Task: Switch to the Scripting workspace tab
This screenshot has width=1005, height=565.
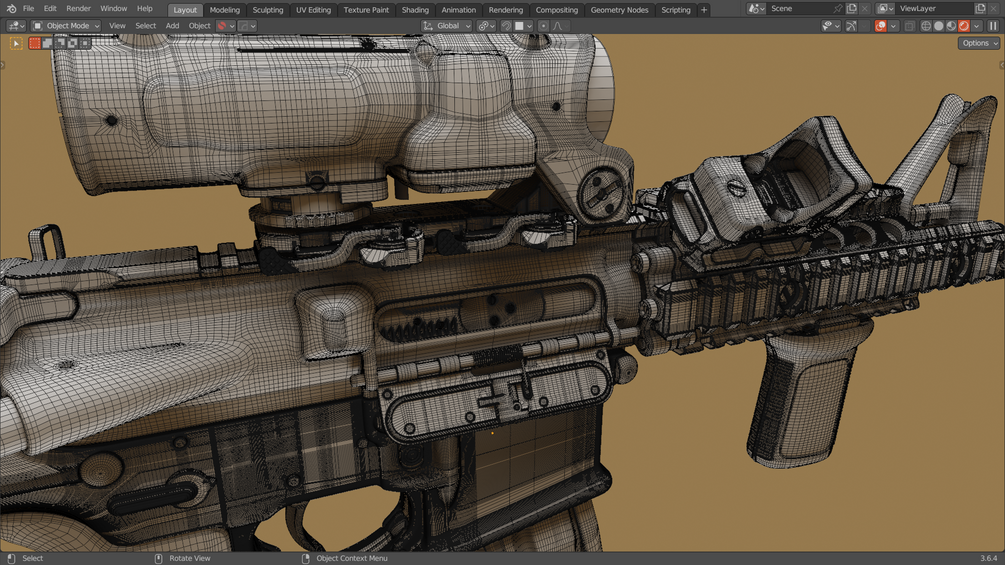Action: point(676,10)
